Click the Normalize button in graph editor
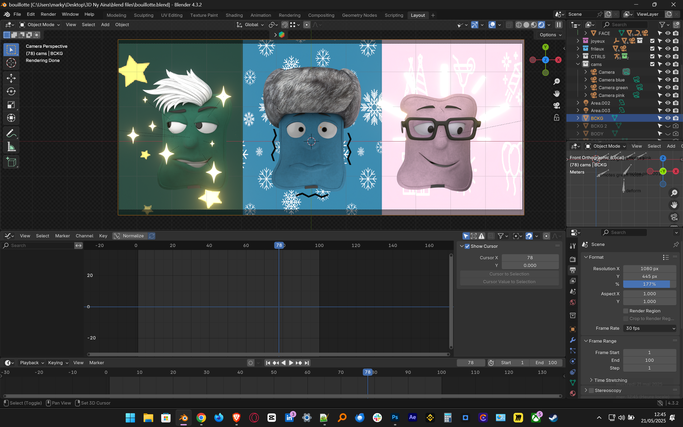The height and width of the screenshot is (427, 683). click(x=133, y=236)
